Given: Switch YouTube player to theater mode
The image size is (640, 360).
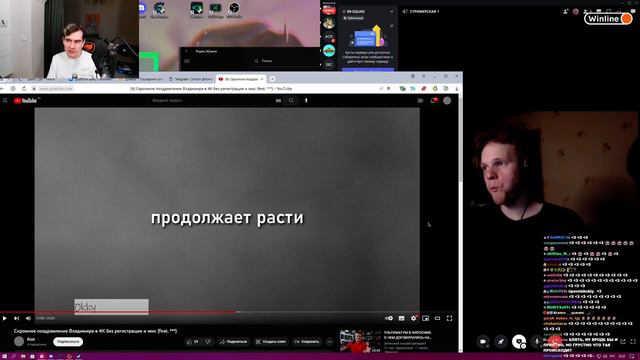Looking at the screenshot, I should 438,318.
